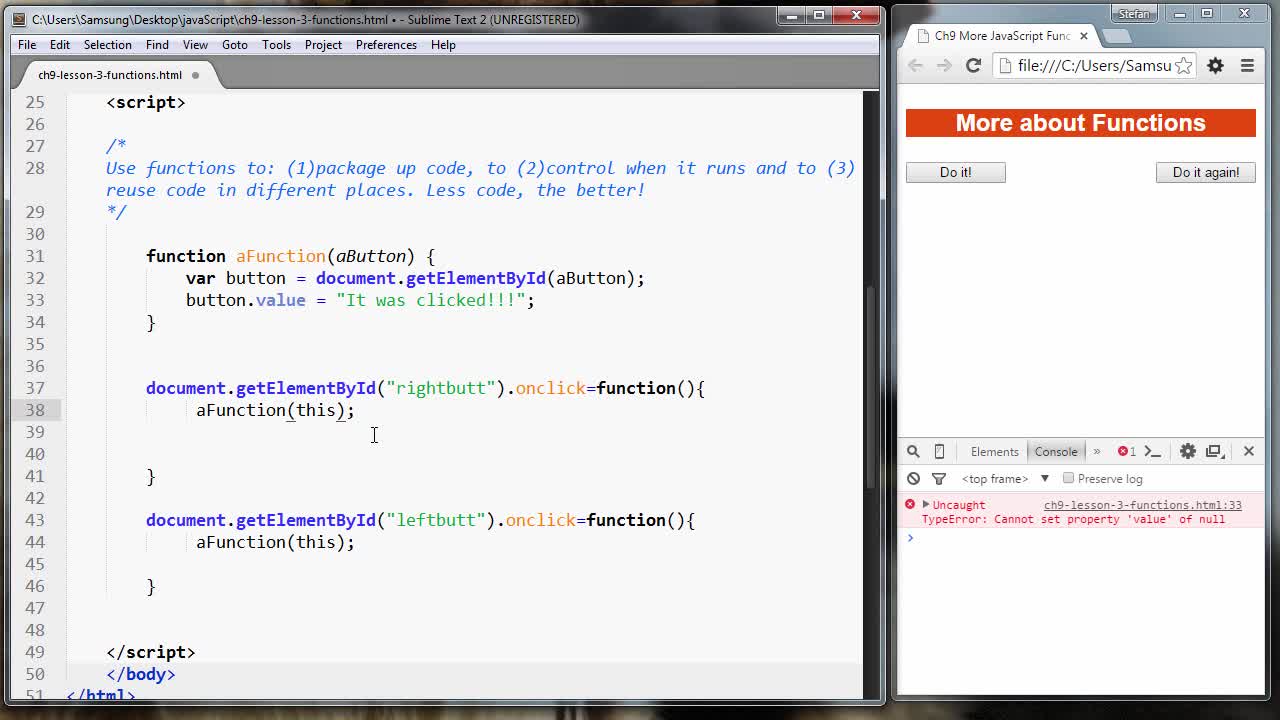Close the DevTools panel
The height and width of the screenshot is (720, 1280).
(x=1248, y=452)
